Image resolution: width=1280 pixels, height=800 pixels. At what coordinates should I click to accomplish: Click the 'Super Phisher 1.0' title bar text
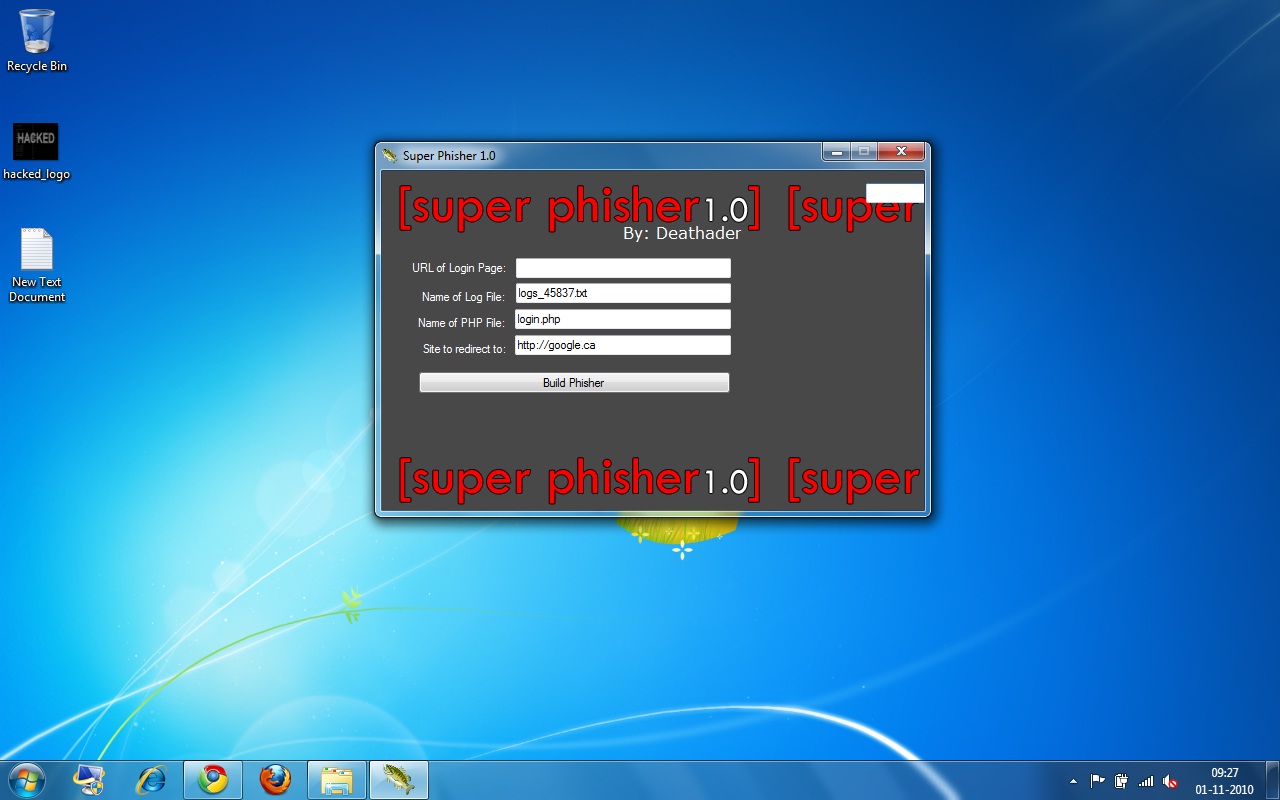tap(449, 156)
